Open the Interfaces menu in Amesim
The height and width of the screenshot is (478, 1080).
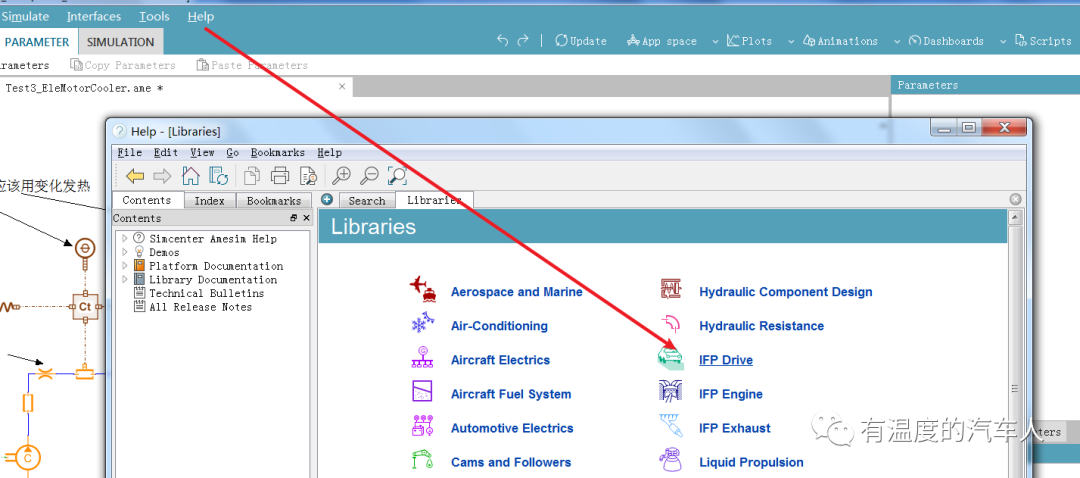(94, 17)
